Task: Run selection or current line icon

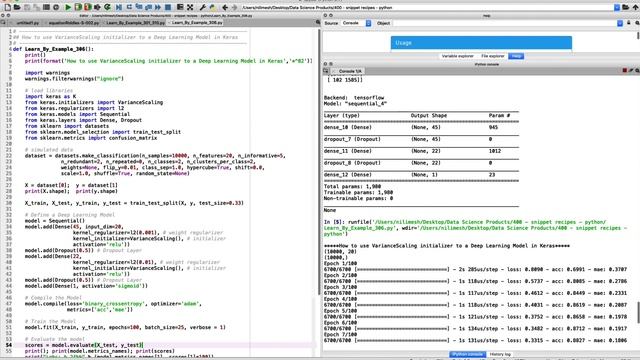Action: [x=98, y=7]
